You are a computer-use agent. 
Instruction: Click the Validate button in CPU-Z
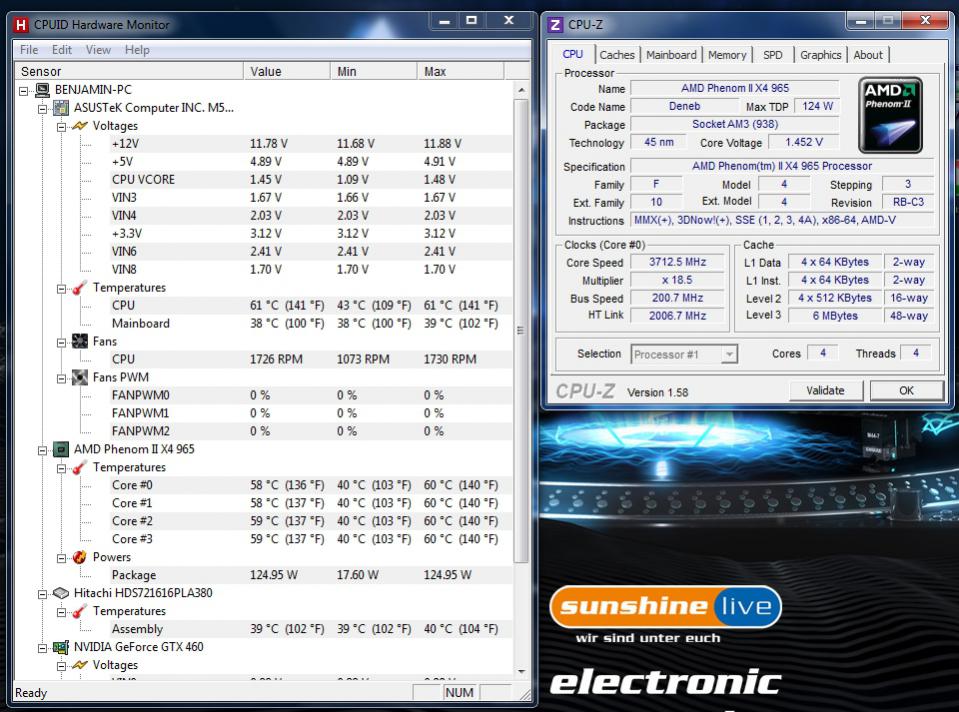click(826, 390)
